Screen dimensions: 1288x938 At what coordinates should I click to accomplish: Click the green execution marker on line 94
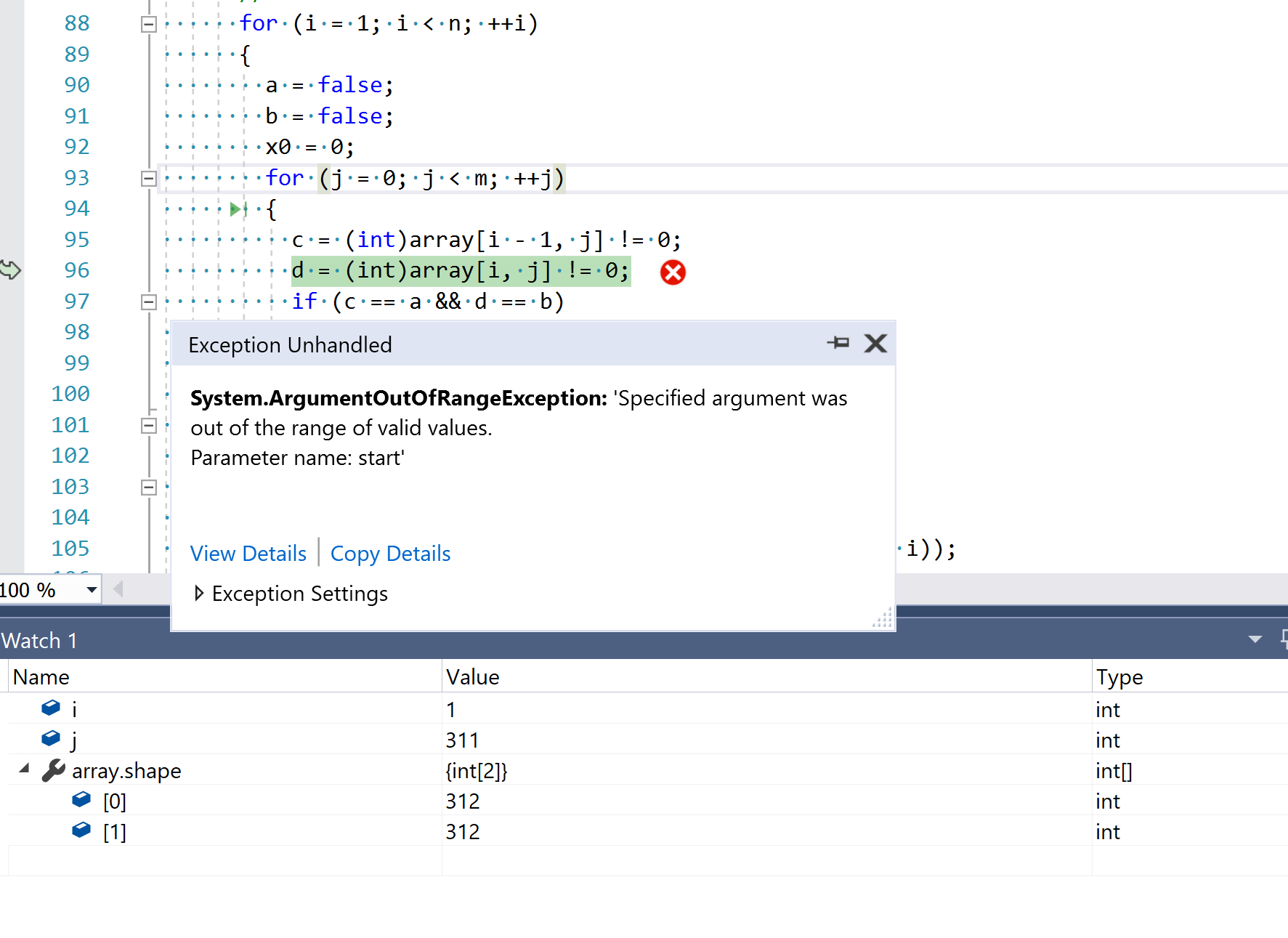click(237, 209)
